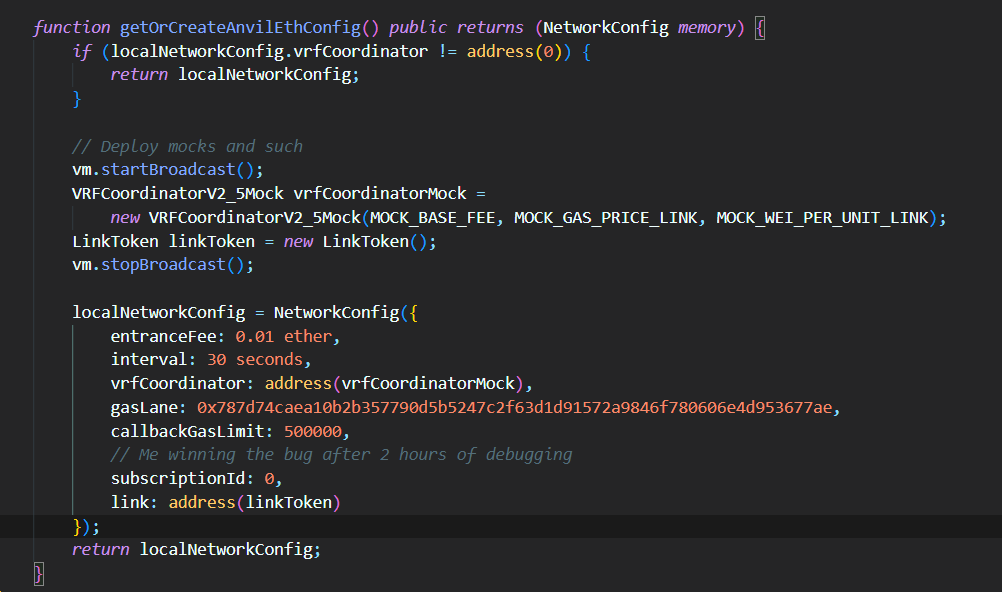Screen dimensions: 1002x592
Task: Click the 'gasLane' field name
Action: click(x=144, y=408)
